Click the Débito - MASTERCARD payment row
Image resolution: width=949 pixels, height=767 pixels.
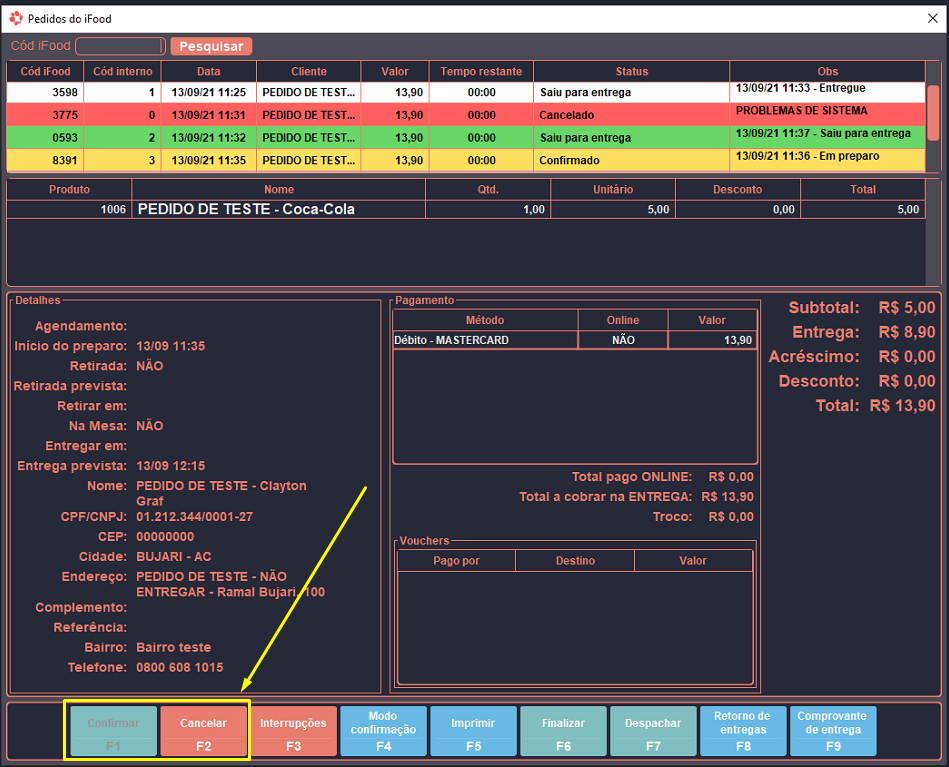click(x=485, y=340)
